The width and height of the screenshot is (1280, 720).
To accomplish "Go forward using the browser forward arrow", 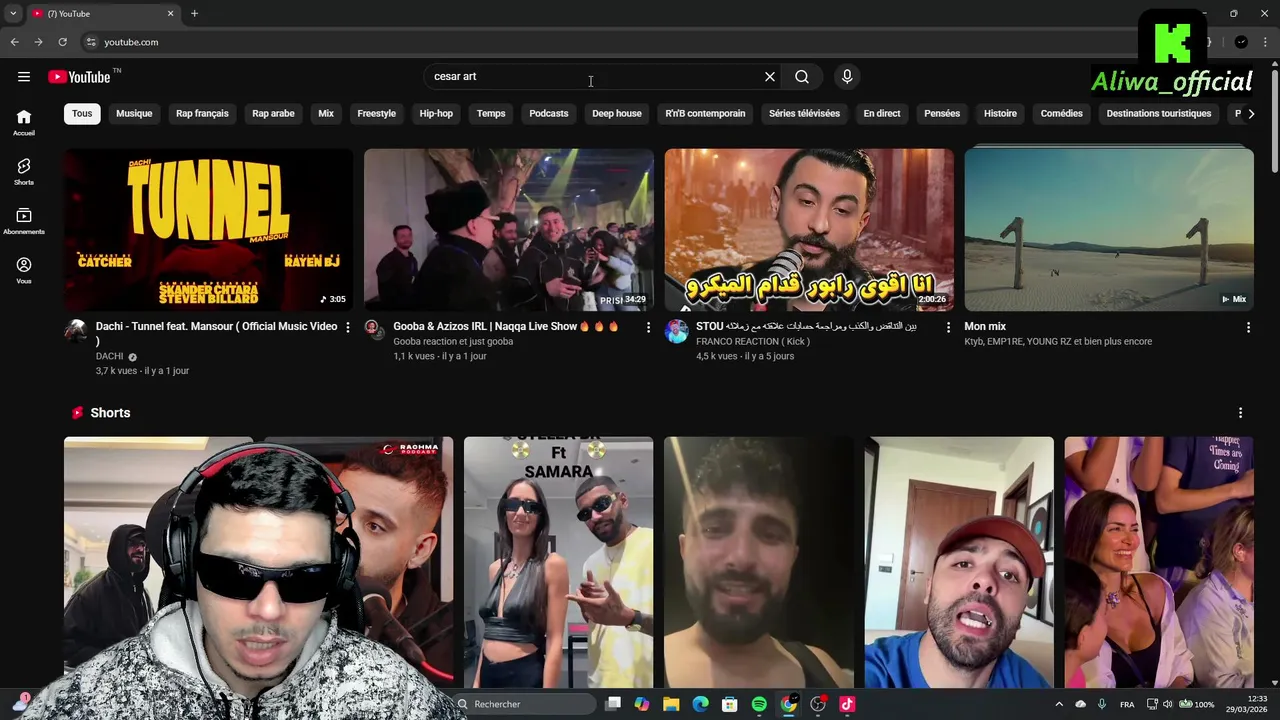I will tap(38, 42).
